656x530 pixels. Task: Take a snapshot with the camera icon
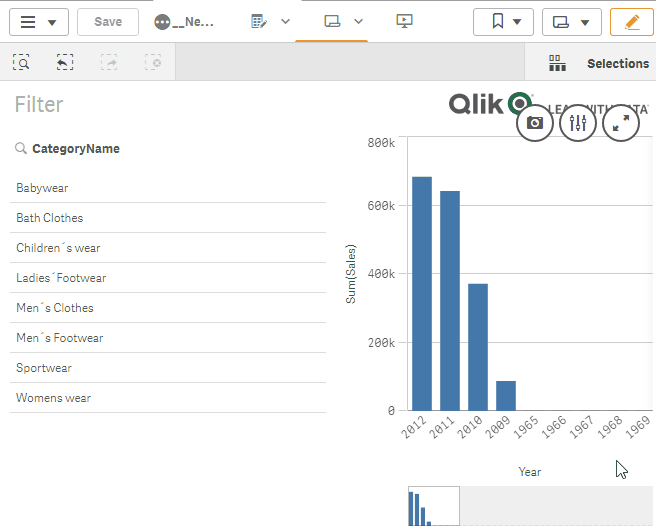tap(535, 123)
